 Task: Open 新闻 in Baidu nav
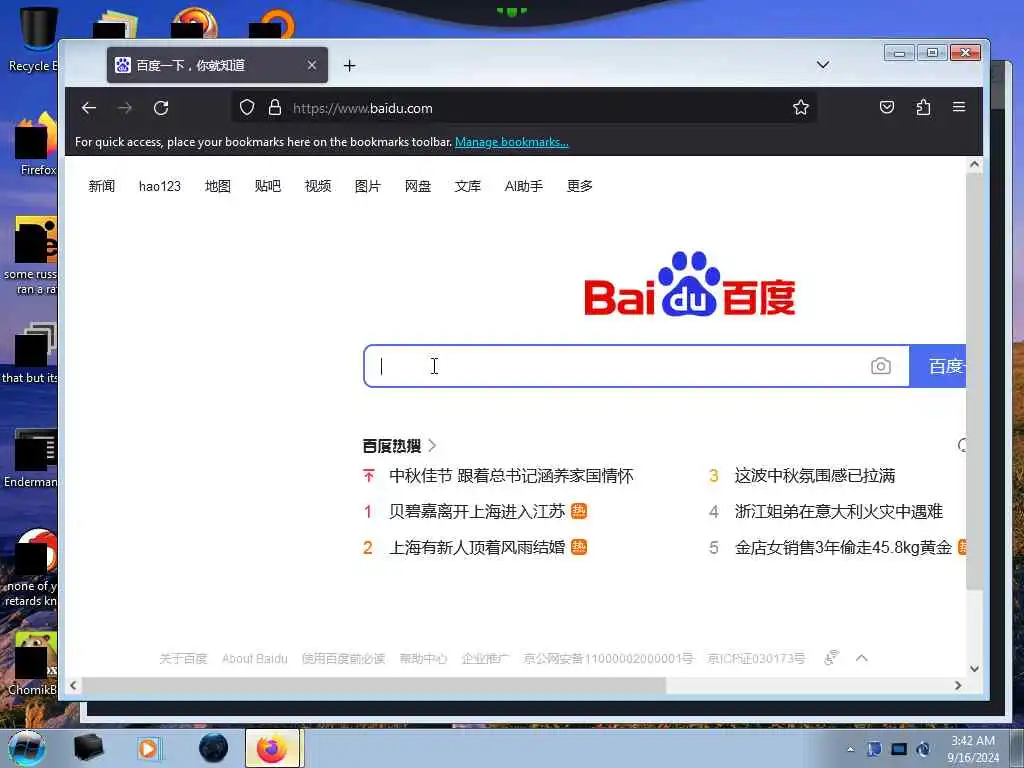pyautogui.click(x=102, y=186)
